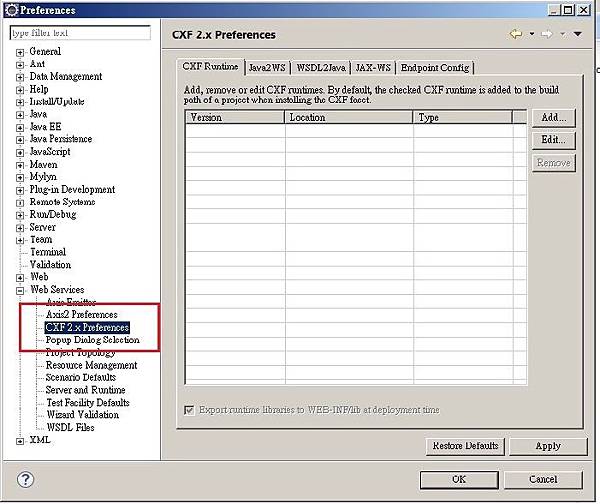600x504 pixels.
Task: Open the JAX-WS tab
Action: (x=373, y=68)
